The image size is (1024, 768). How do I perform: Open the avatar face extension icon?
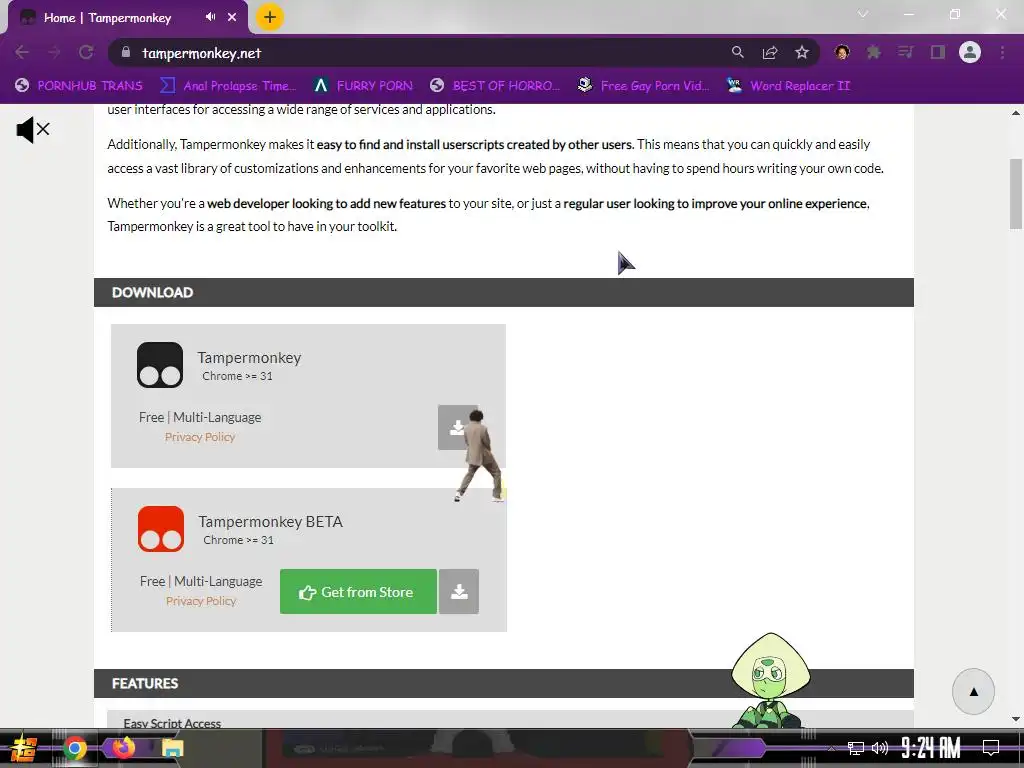pyautogui.click(x=842, y=52)
